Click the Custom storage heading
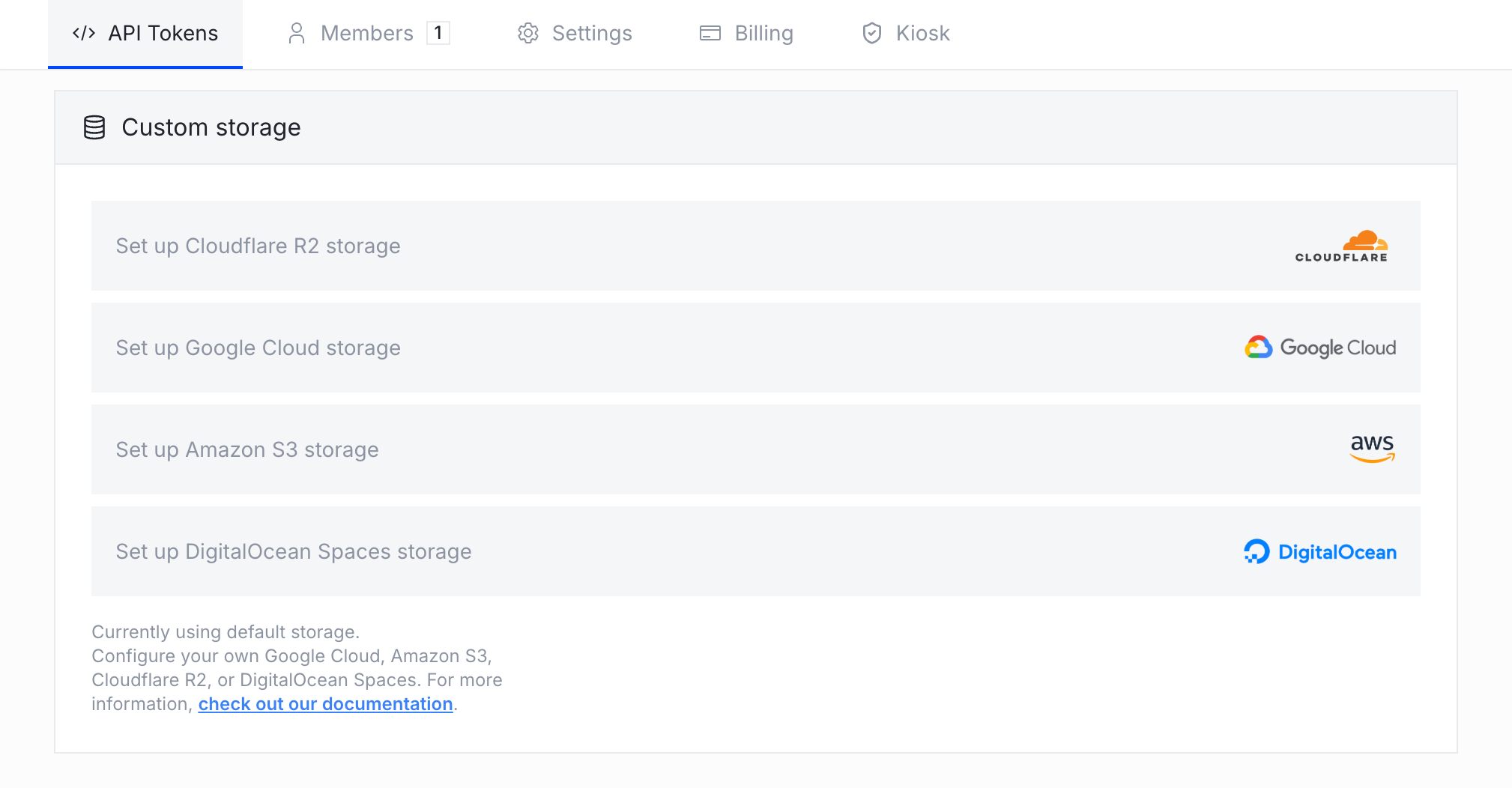This screenshot has width=1512, height=788. coord(211,127)
